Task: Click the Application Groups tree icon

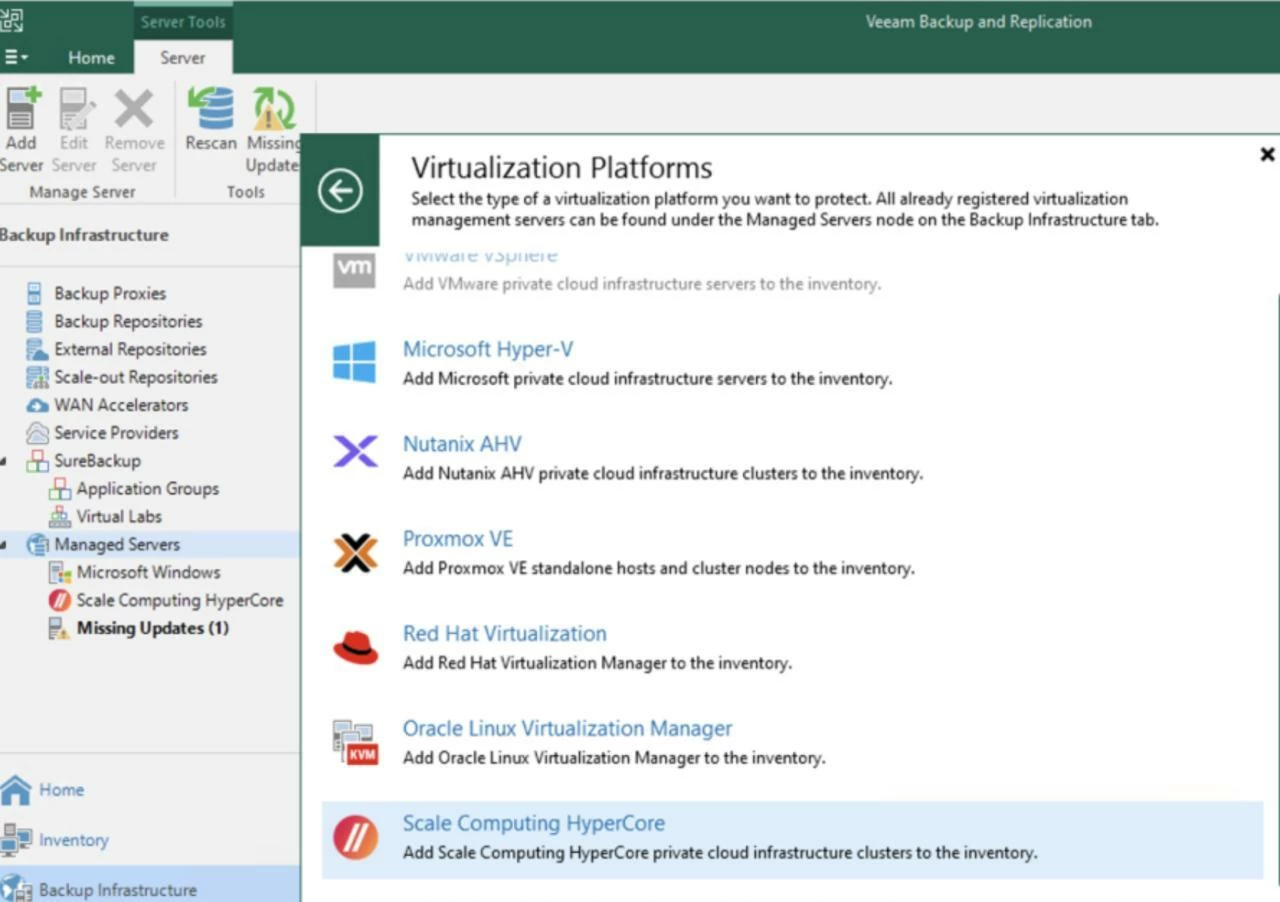Action: point(60,489)
